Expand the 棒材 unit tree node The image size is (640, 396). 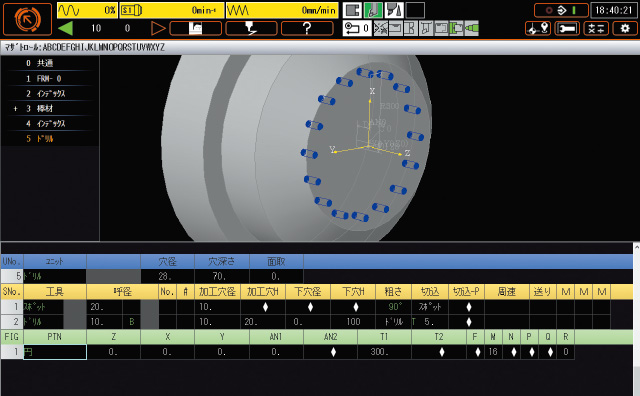pyautogui.click(x=16, y=109)
